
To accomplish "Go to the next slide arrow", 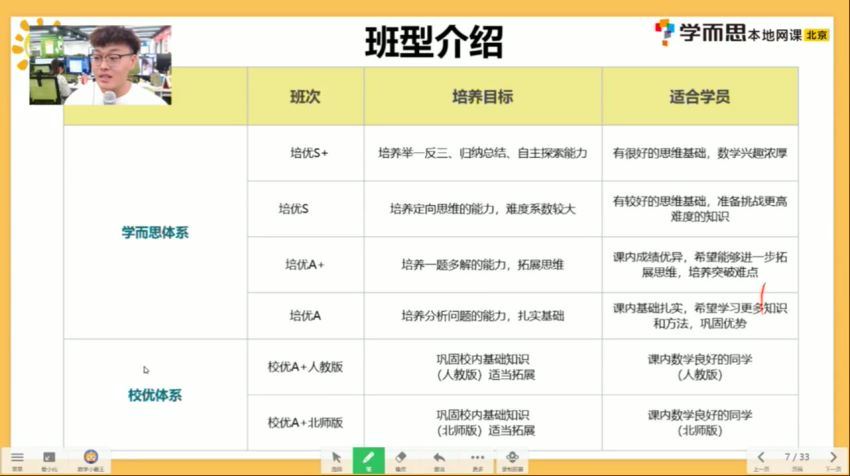I will click(x=833, y=457).
